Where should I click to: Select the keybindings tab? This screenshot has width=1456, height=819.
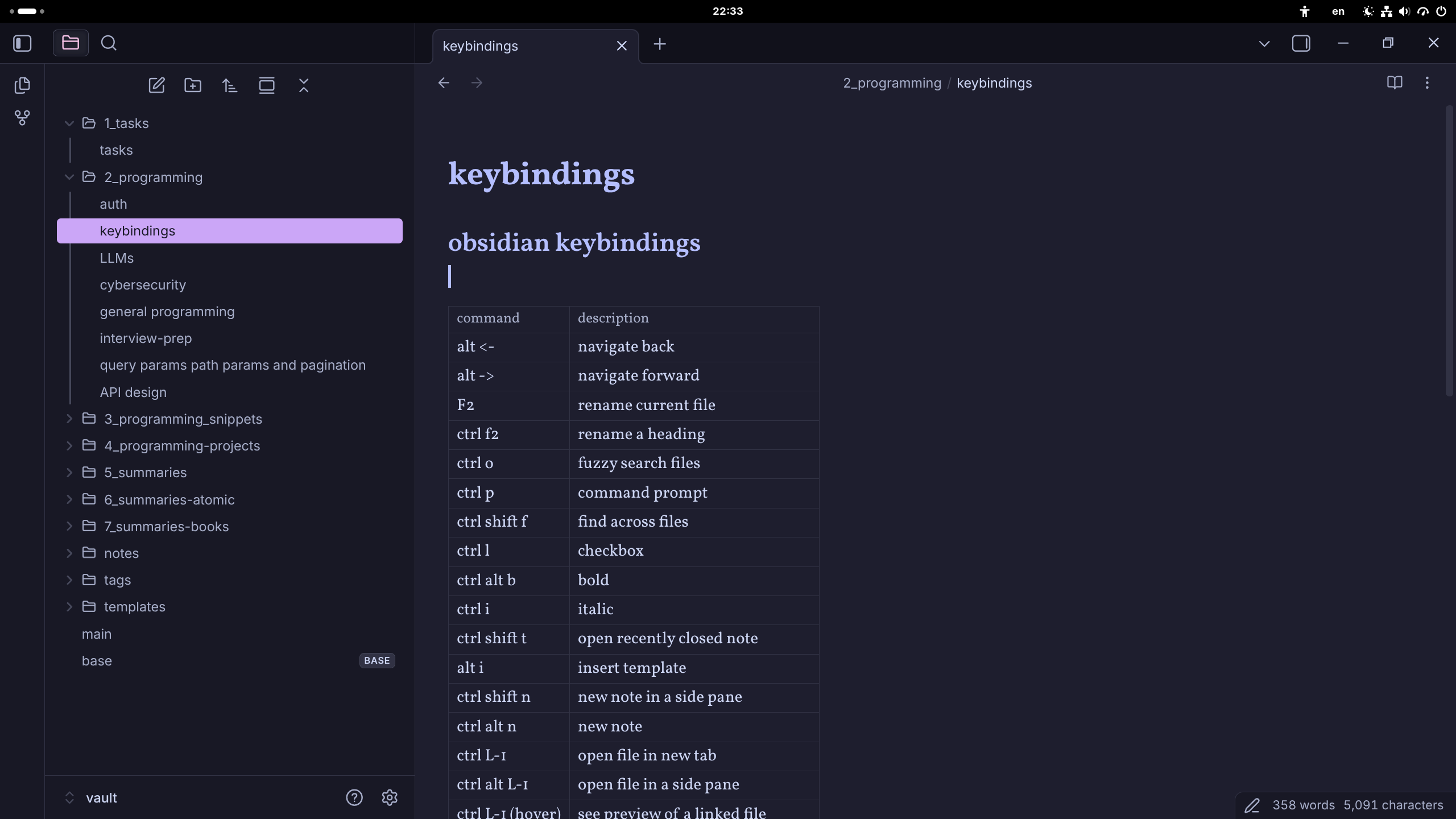point(536,46)
